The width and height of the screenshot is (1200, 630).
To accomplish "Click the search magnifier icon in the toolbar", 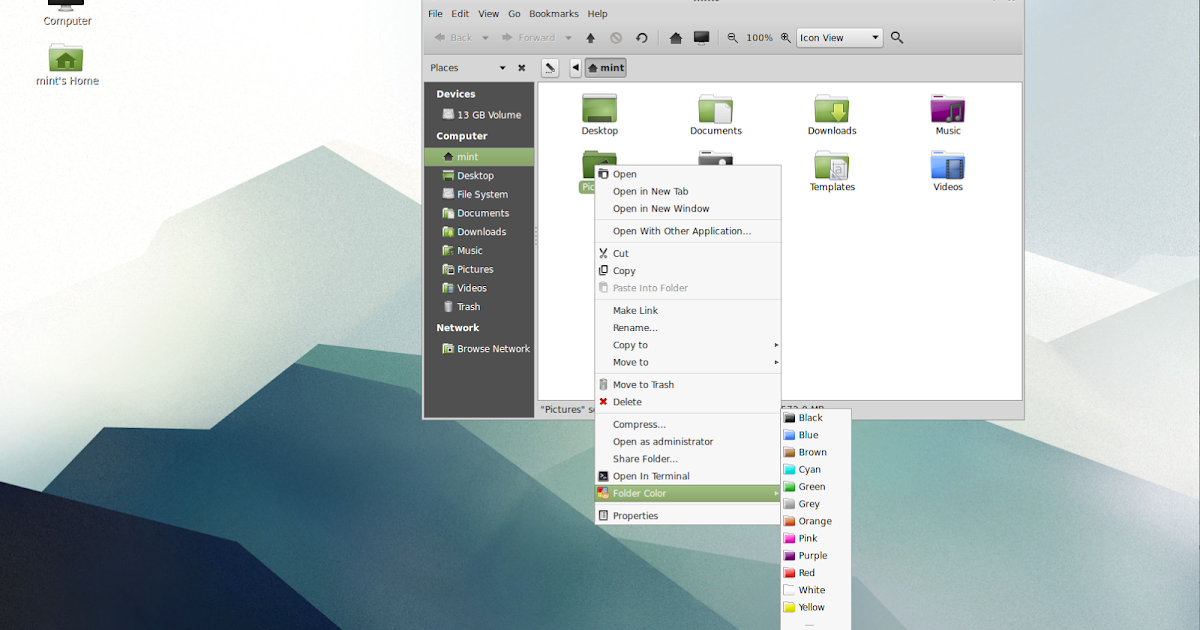I will pos(896,37).
